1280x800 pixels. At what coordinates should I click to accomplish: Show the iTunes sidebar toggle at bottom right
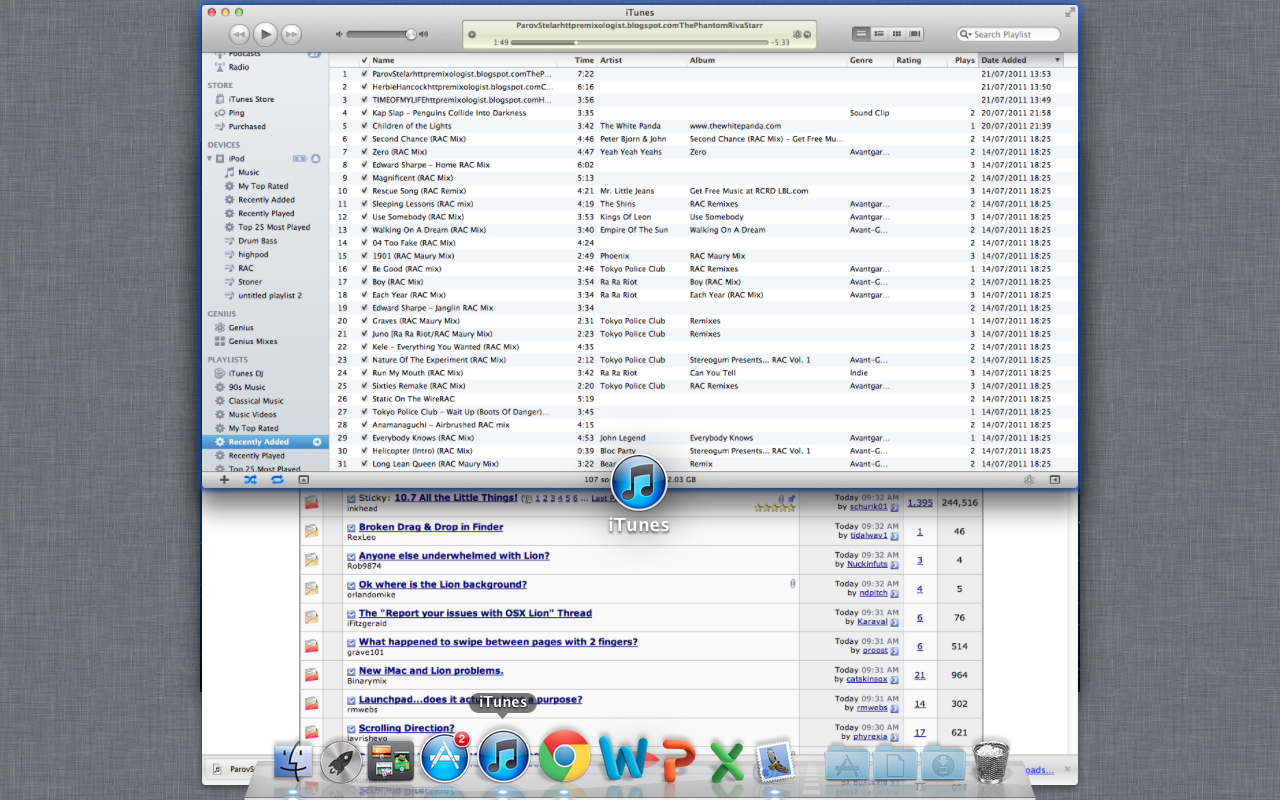pos(1055,479)
